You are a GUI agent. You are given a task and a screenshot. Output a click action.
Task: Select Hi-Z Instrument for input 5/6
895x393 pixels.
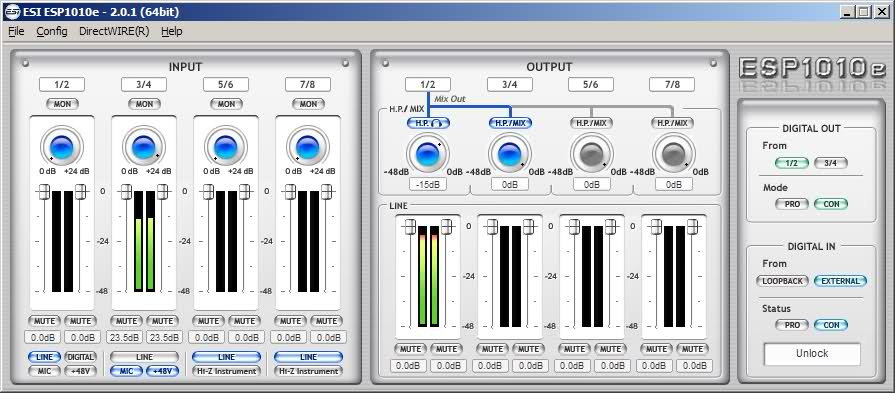coord(227,371)
